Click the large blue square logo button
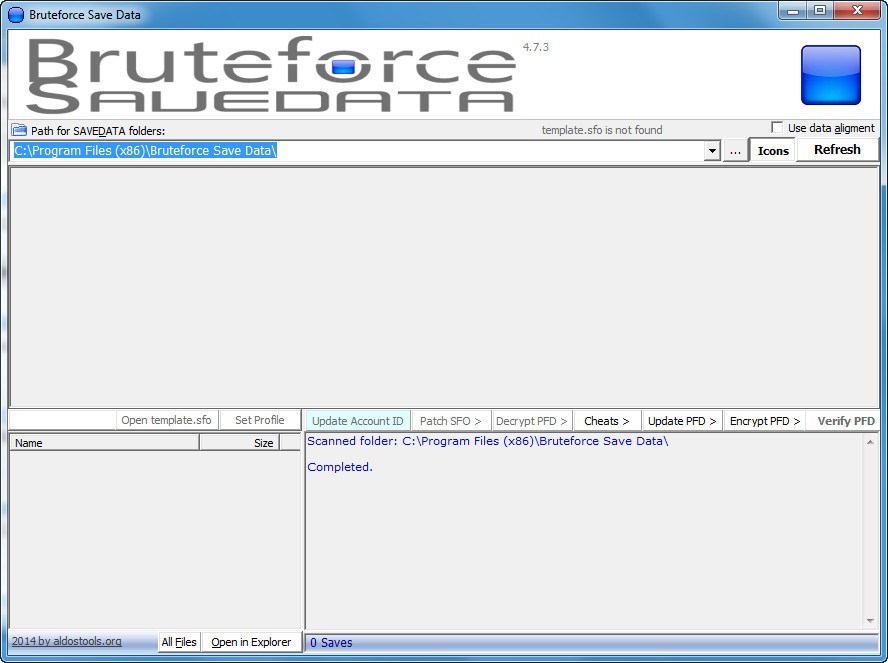Image resolution: width=888 pixels, height=663 pixels. click(x=830, y=75)
